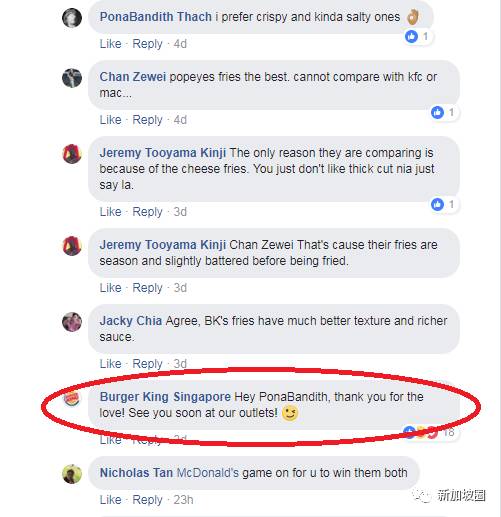
Task: View like reaction on PonaBandith's comment
Action: (x=417, y=36)
